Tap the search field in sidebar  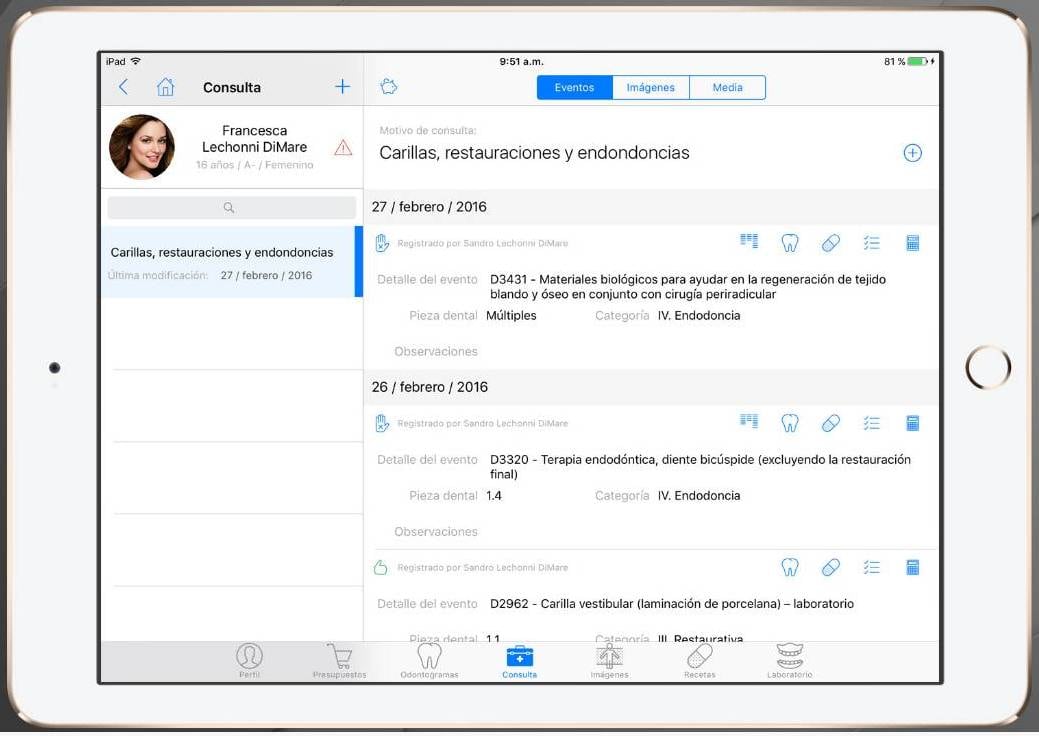[231, 208]
